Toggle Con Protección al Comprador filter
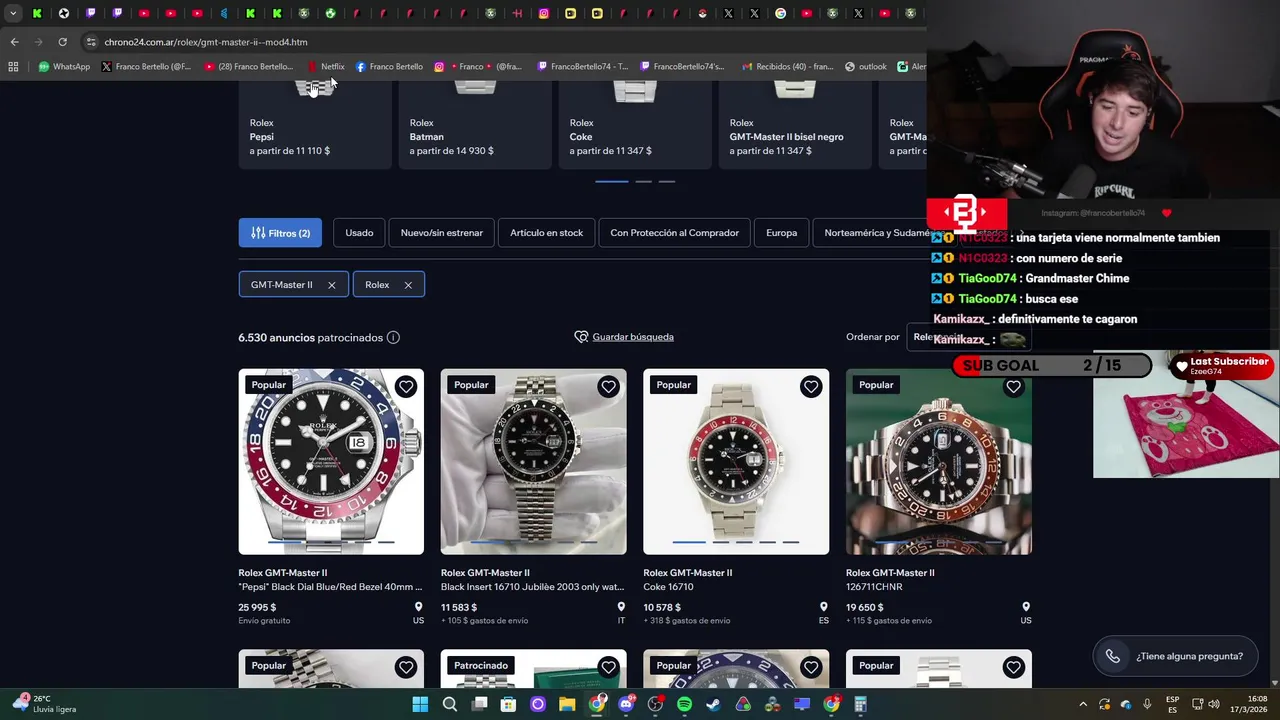1280x720 pixels. [x=674, y=233]
